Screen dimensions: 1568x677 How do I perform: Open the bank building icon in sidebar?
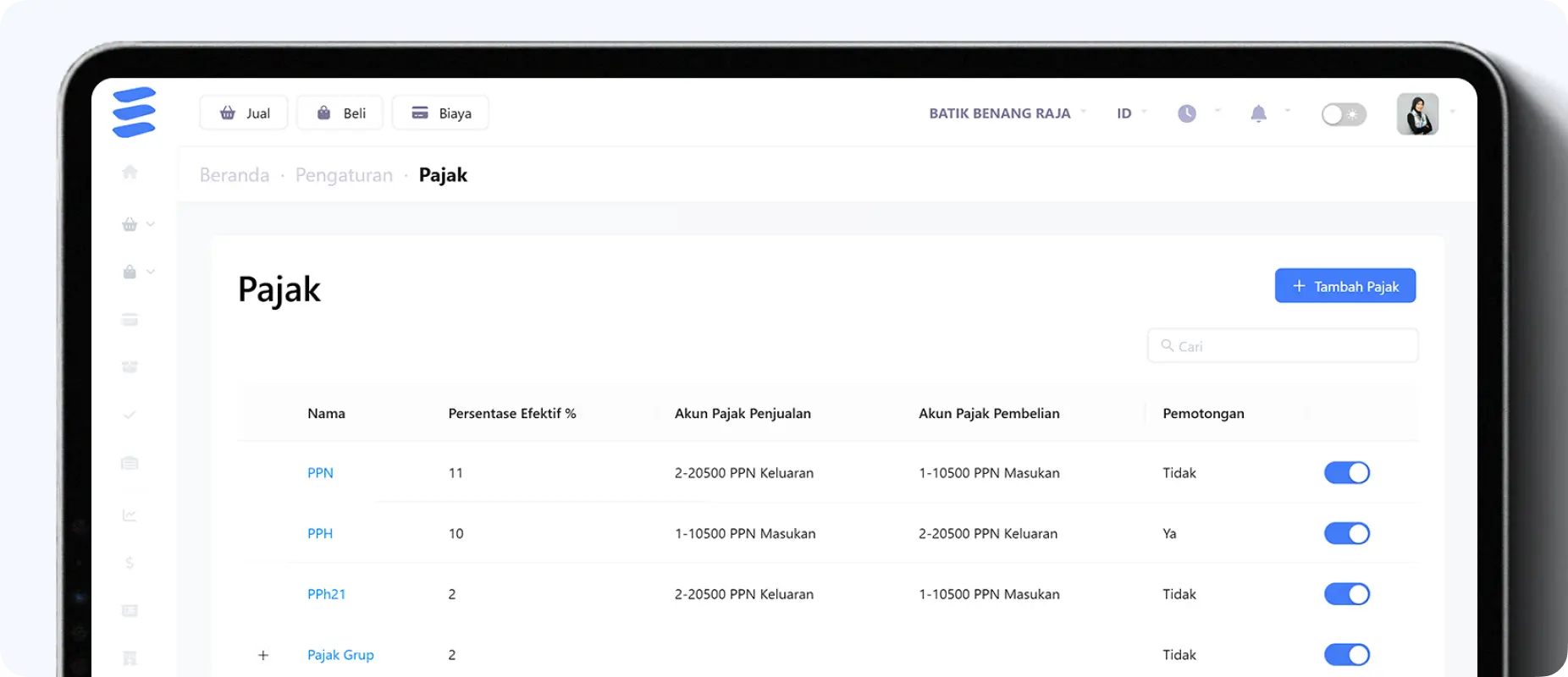130,463
